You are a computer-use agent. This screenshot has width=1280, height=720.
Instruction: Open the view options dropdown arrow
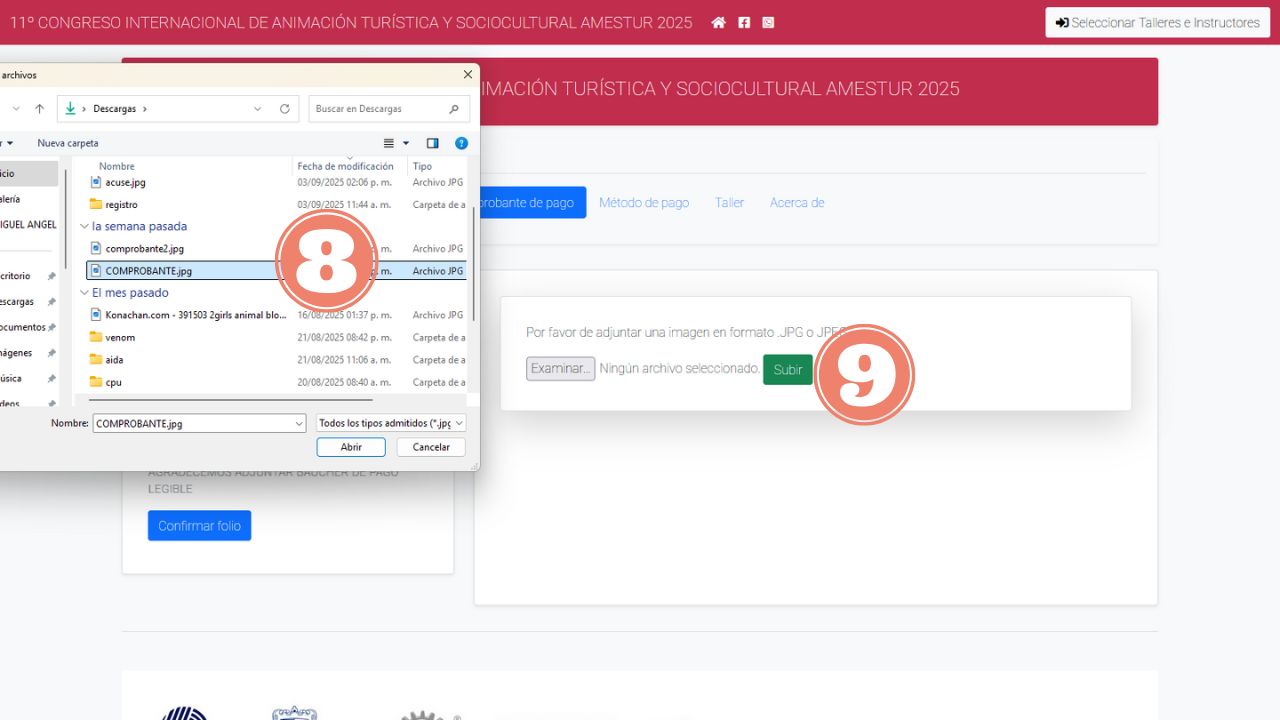406,143
